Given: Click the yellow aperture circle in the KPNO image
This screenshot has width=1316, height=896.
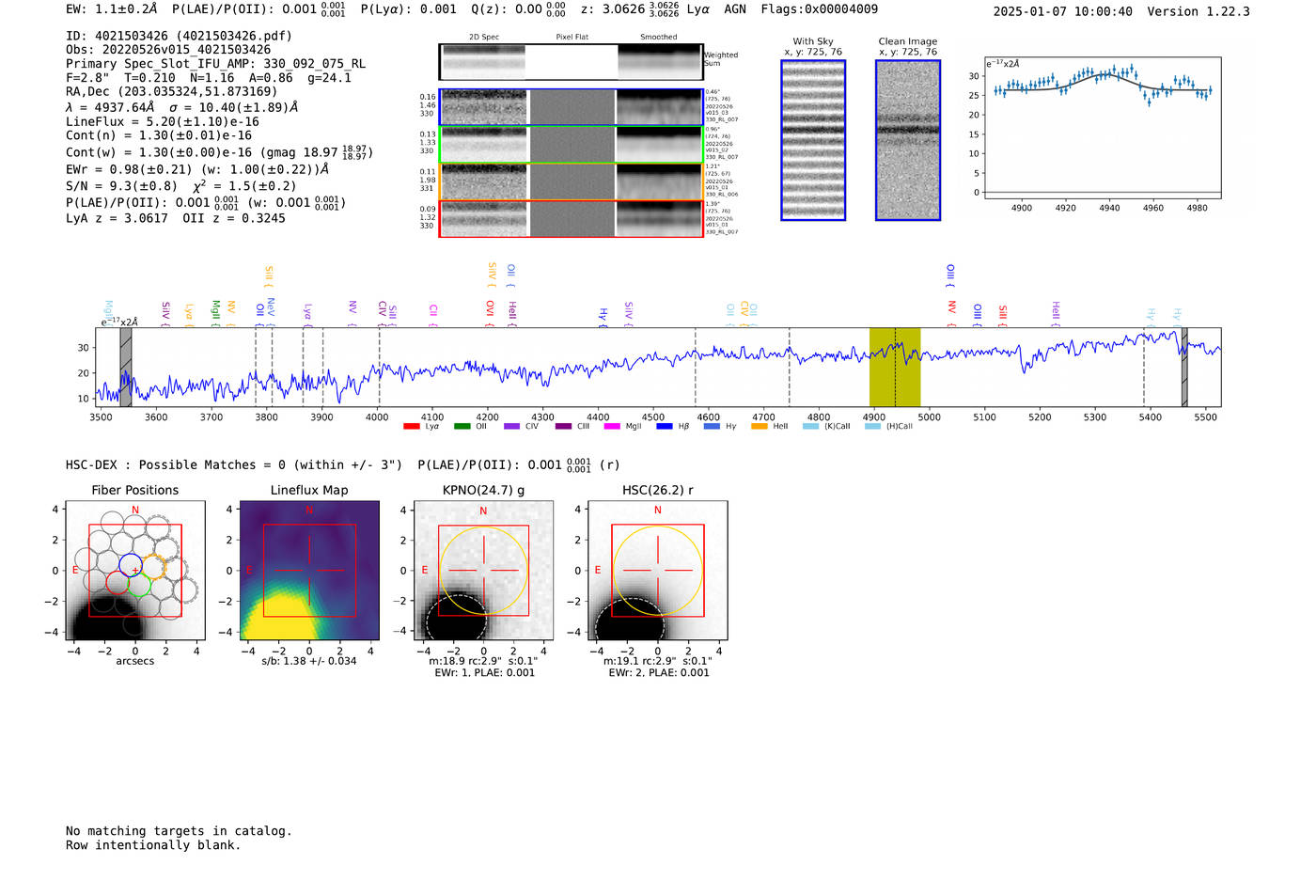Looking at the screenshot, I should click(483, 571).
